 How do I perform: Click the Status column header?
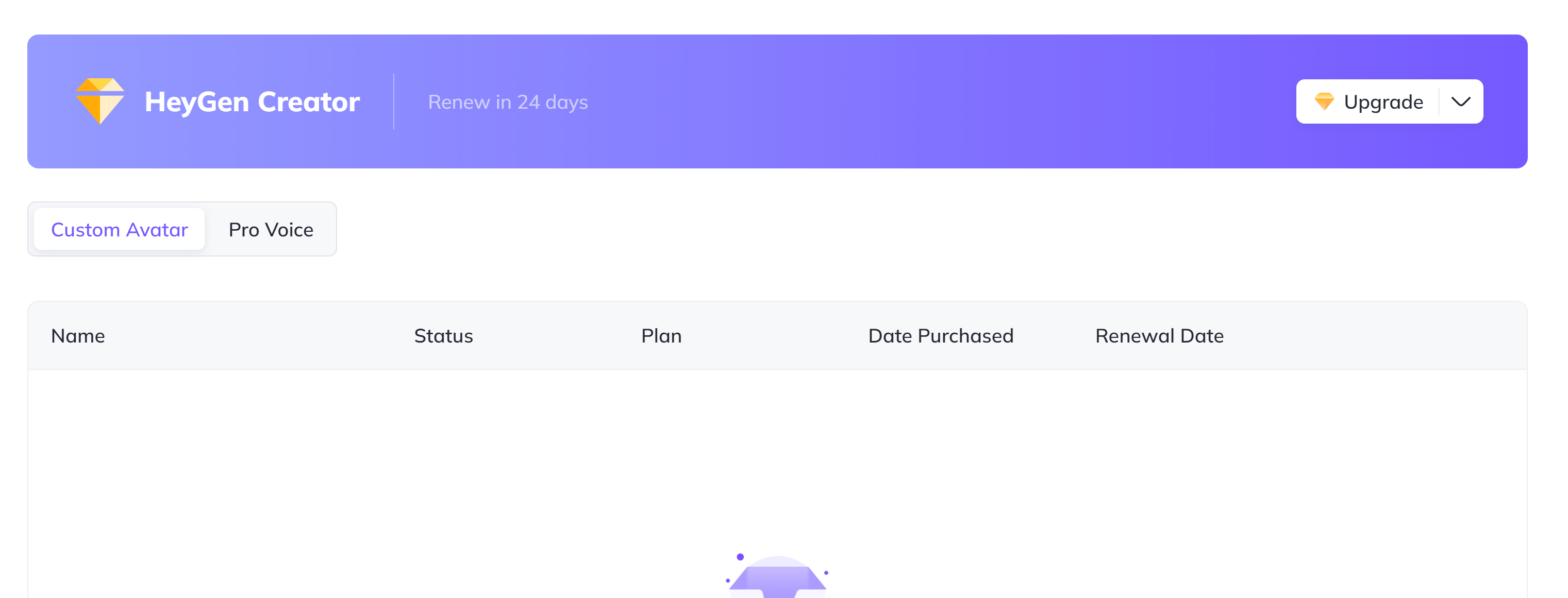(443, 336)
